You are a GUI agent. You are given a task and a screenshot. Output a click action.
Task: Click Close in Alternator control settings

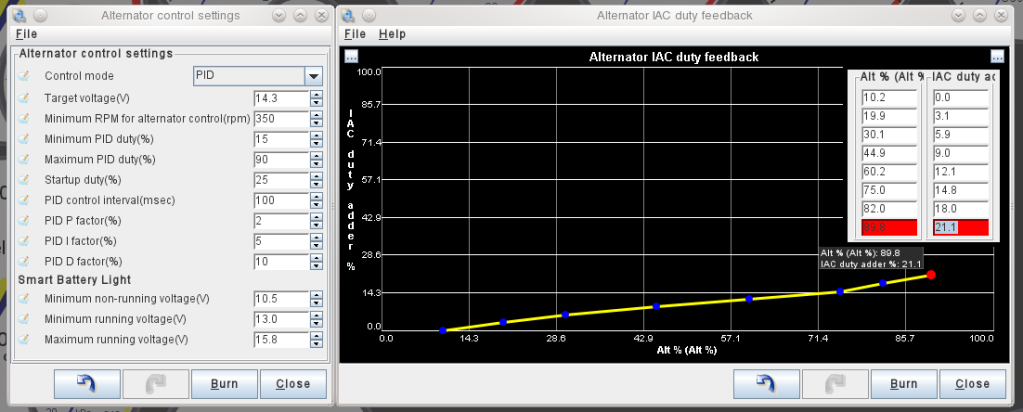(x=293, y=384)
